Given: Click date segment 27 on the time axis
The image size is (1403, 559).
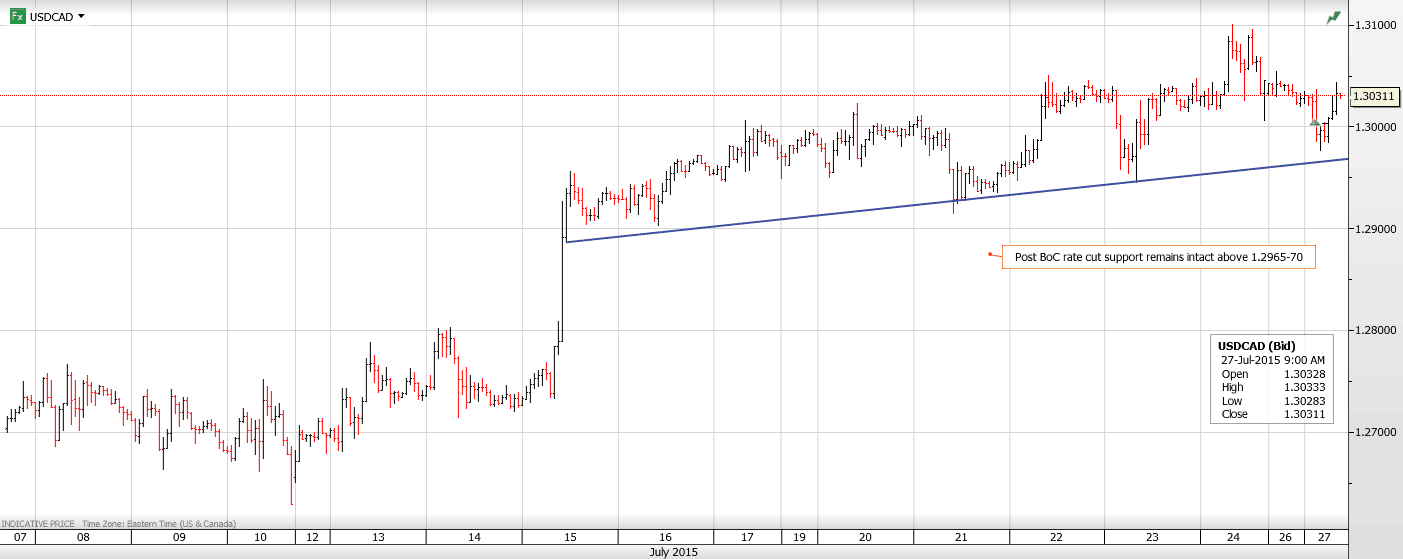Looking at the screenshot, I should 1323,537.
